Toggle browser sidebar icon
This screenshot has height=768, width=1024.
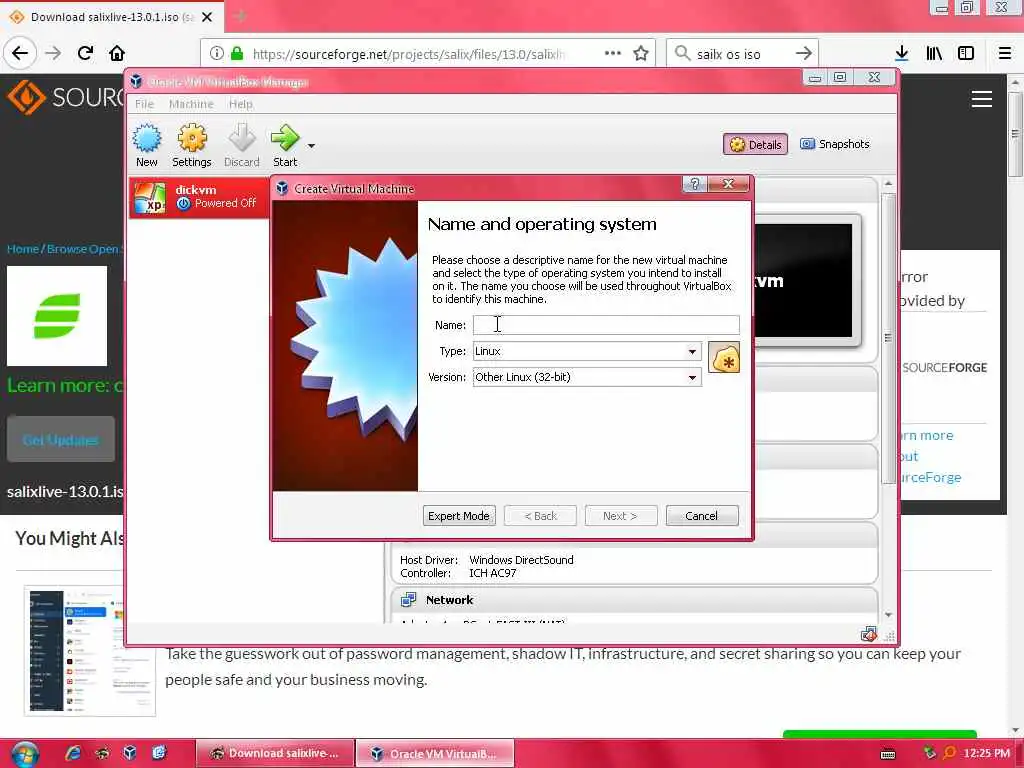tap(966, 54)
